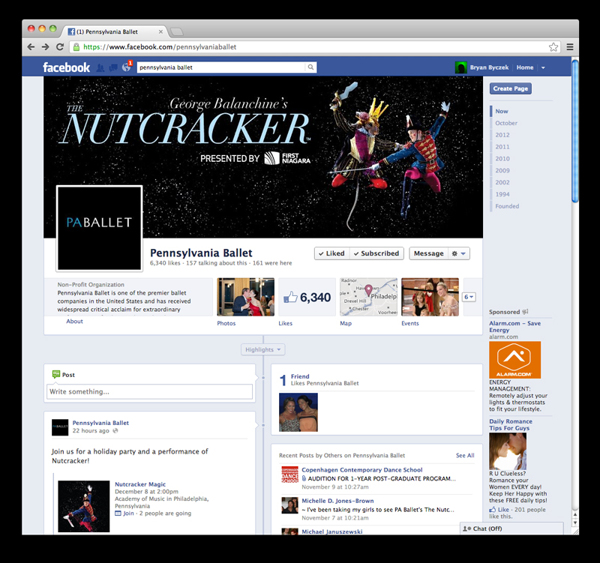Expand the account dropdown arrow by Home
This screenshot has height=563, width=600.
coord(543,68)
